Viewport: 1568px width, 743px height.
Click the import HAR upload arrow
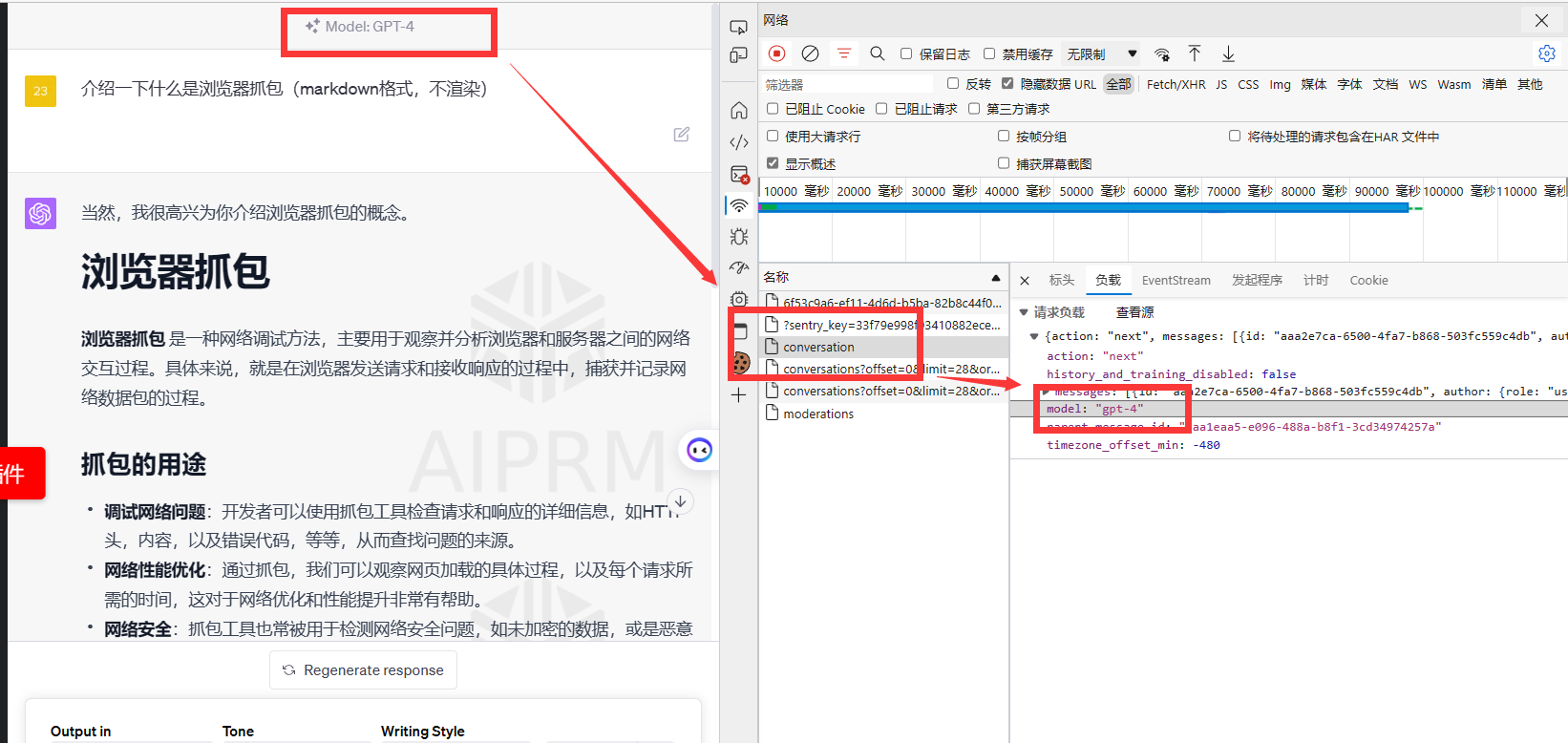[1194, 53]
